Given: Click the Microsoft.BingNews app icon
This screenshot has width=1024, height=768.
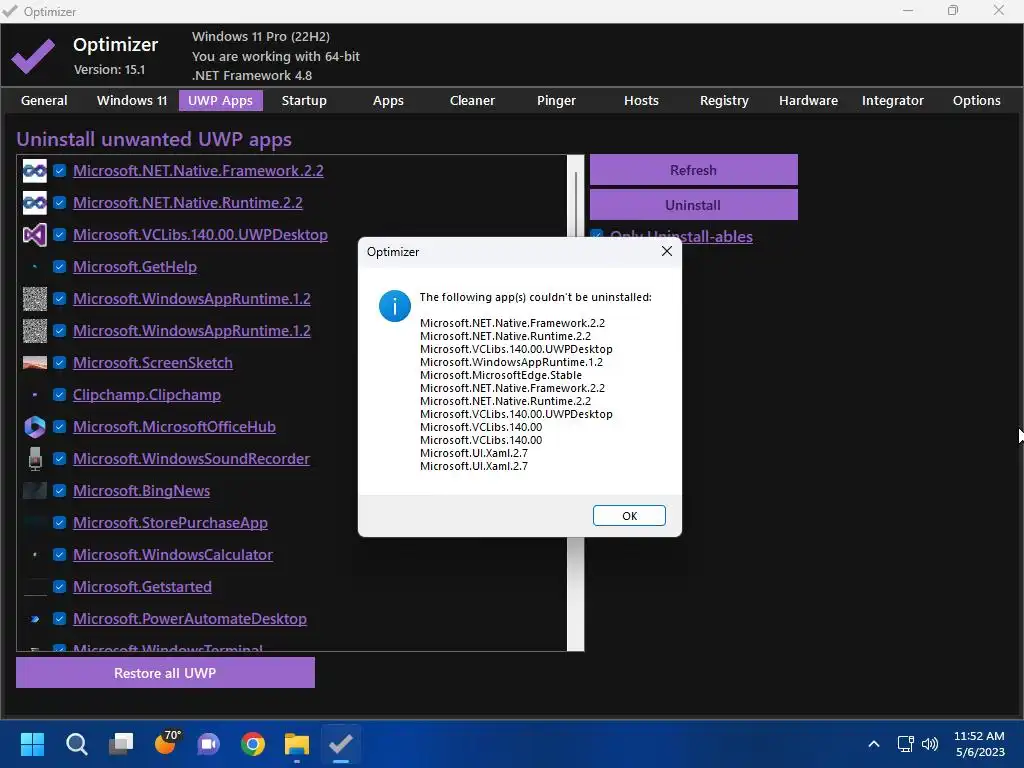Looking at the screenshot, I should coord(35,491).
